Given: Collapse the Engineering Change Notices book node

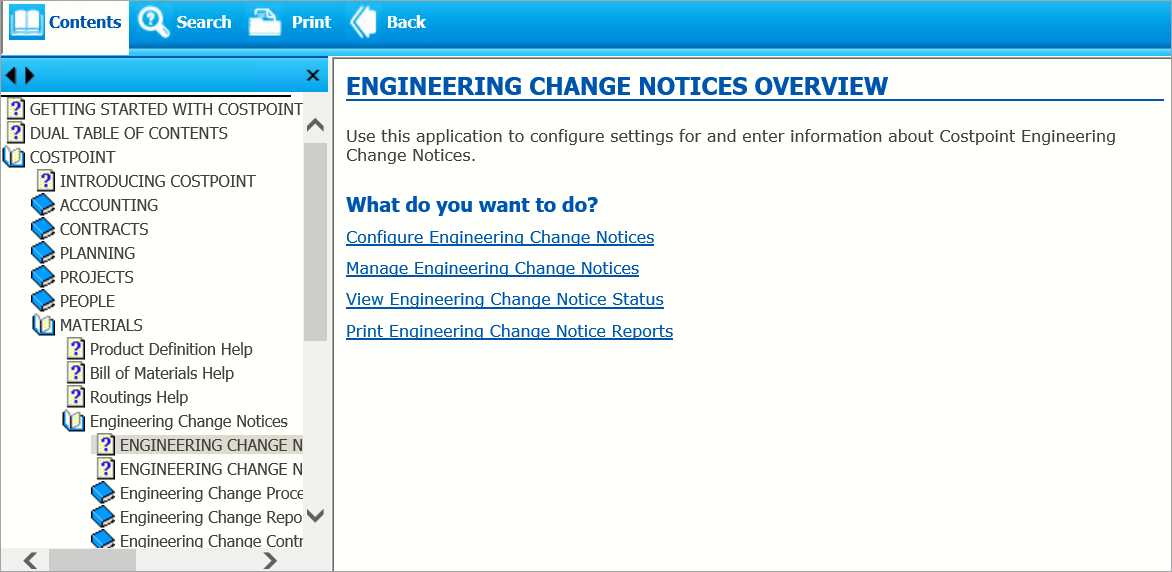Looking at the screenshot, I should click(x=73, y=421).
